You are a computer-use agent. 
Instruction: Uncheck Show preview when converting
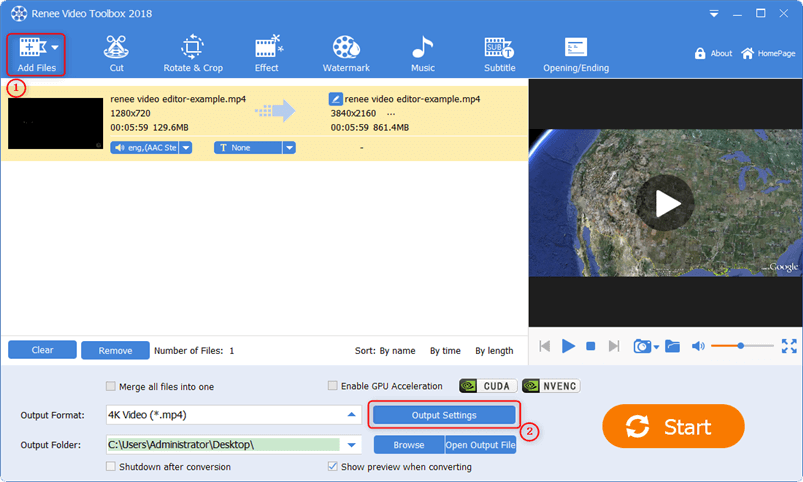[333, 467]
